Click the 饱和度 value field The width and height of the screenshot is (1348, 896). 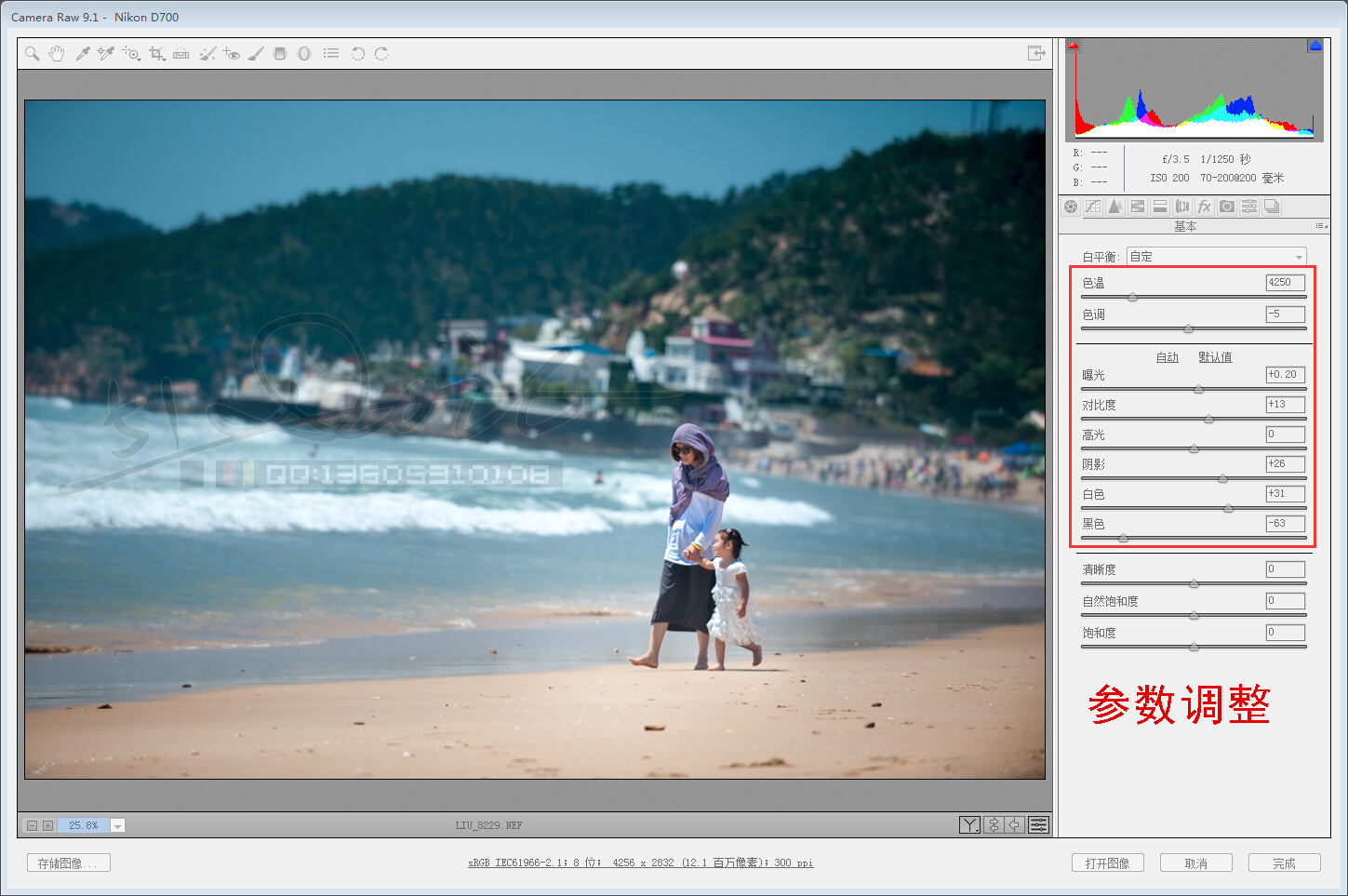pyautogui.click(x=1285, y=633)
